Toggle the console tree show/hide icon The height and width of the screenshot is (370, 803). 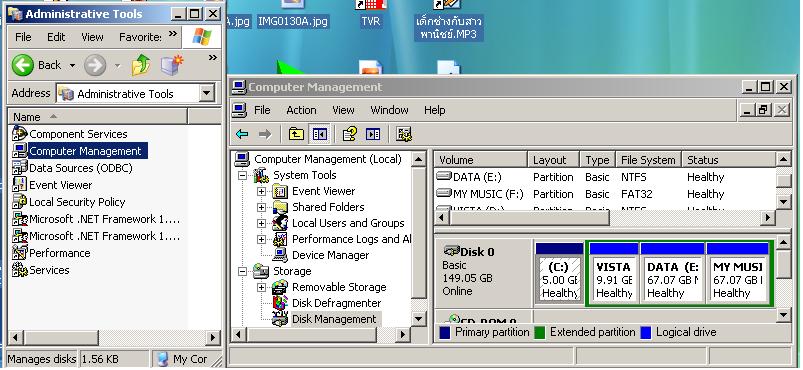(x=320, y=134)
